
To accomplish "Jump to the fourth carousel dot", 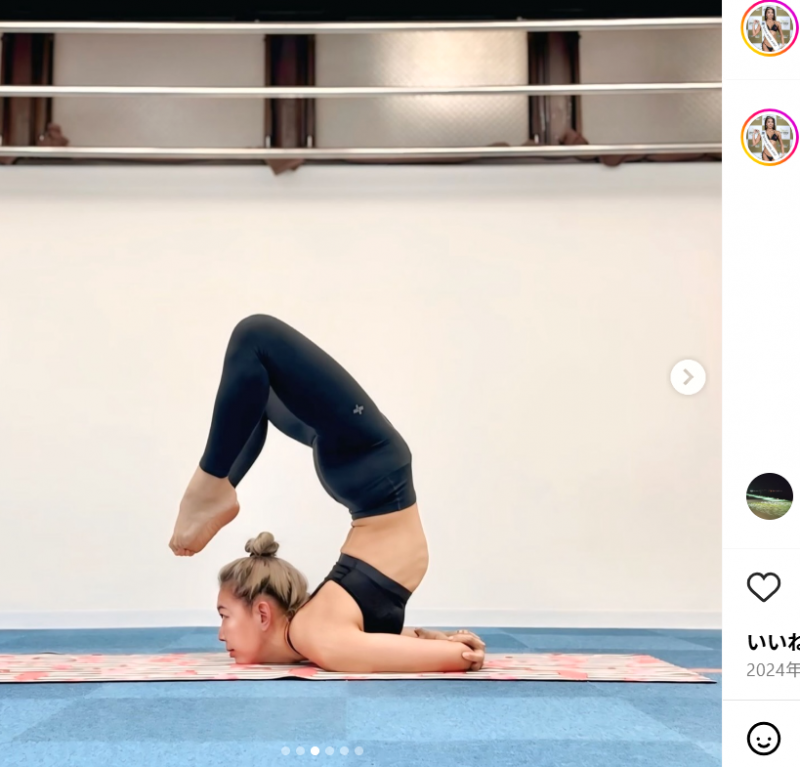I will pos(330,751).
